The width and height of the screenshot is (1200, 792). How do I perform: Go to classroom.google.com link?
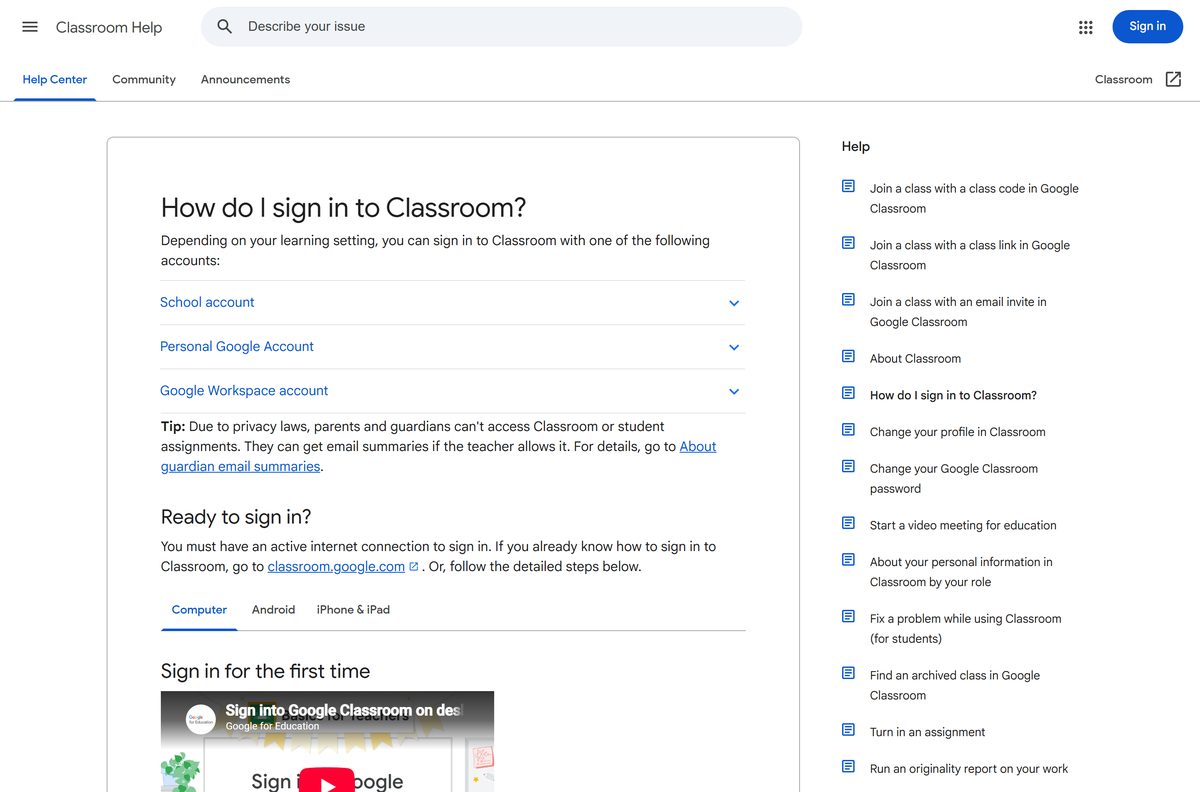(x=336, y=566)
